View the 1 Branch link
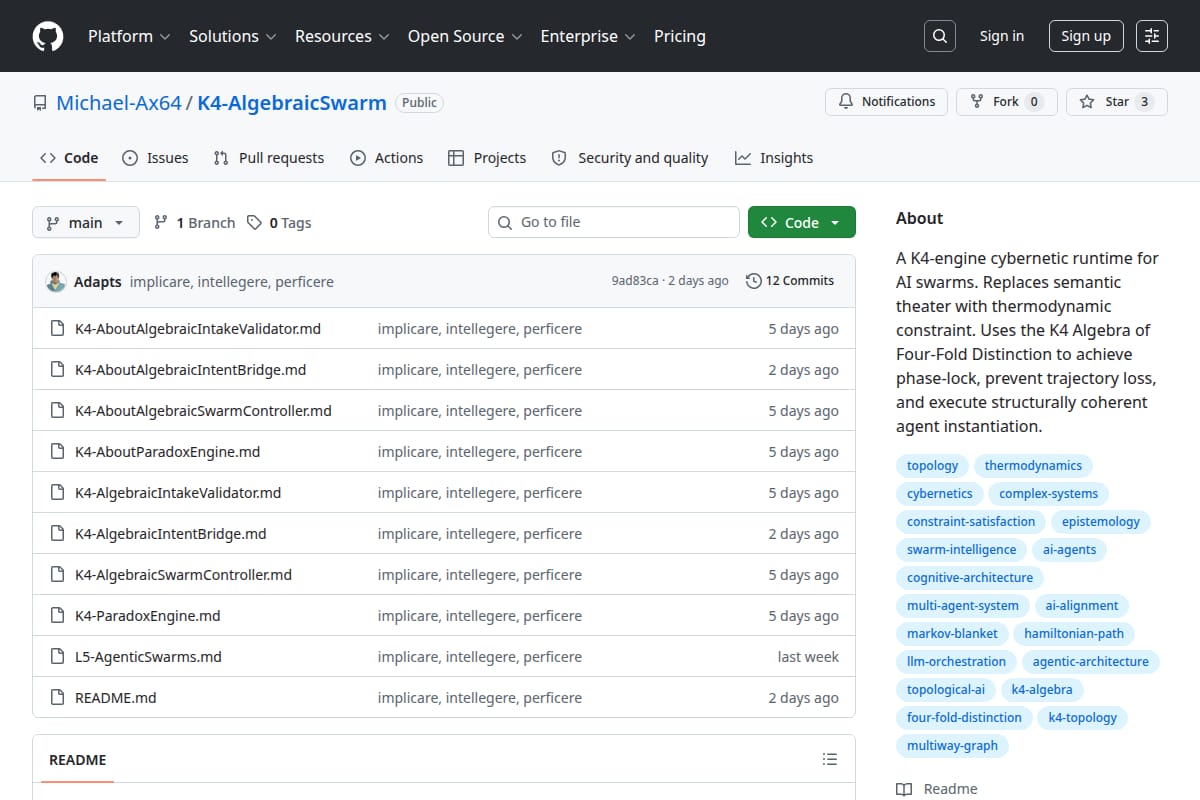This screenshot has width=1200, height=800. pos(194,223)
